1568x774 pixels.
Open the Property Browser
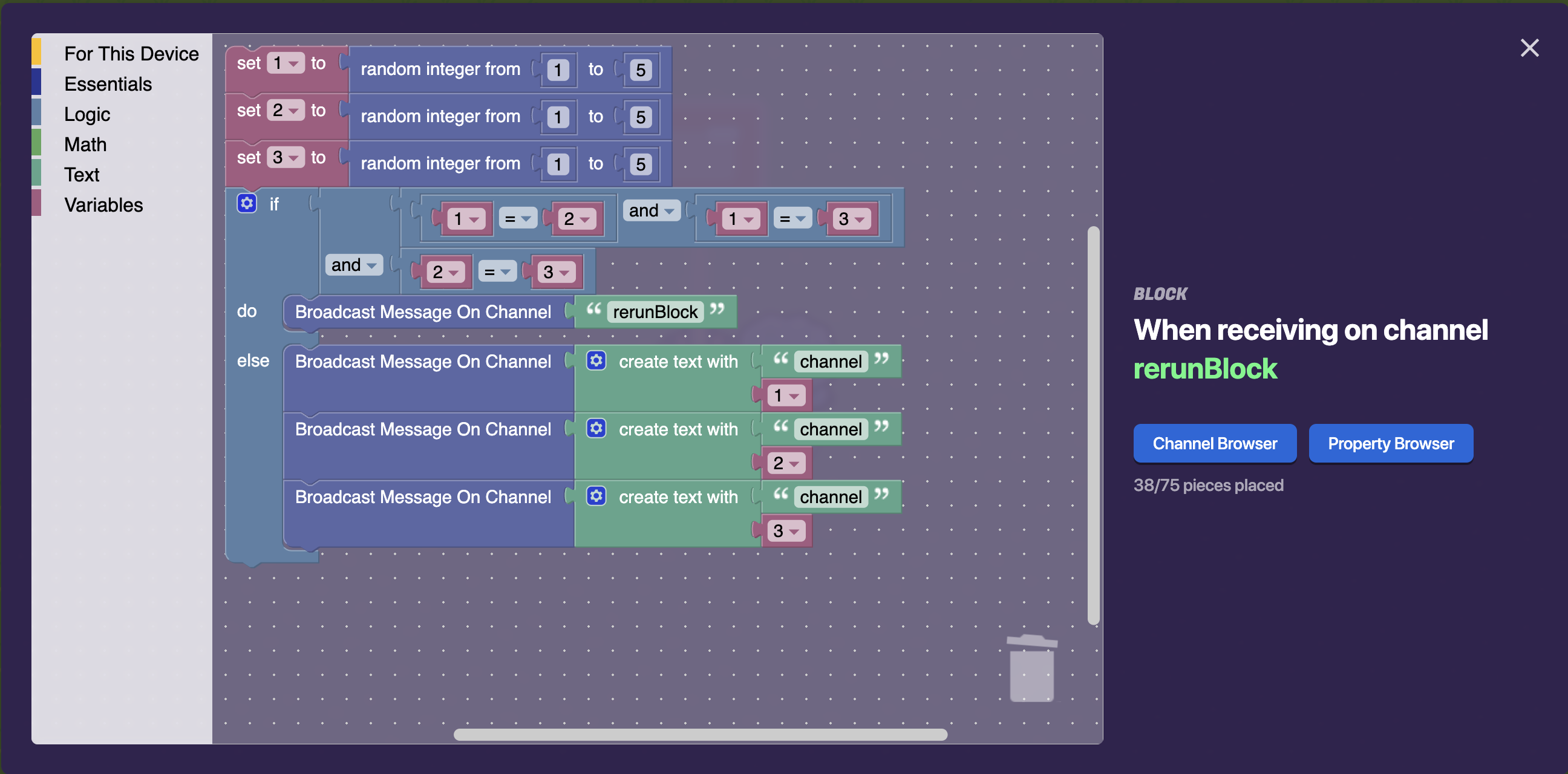1390,444
